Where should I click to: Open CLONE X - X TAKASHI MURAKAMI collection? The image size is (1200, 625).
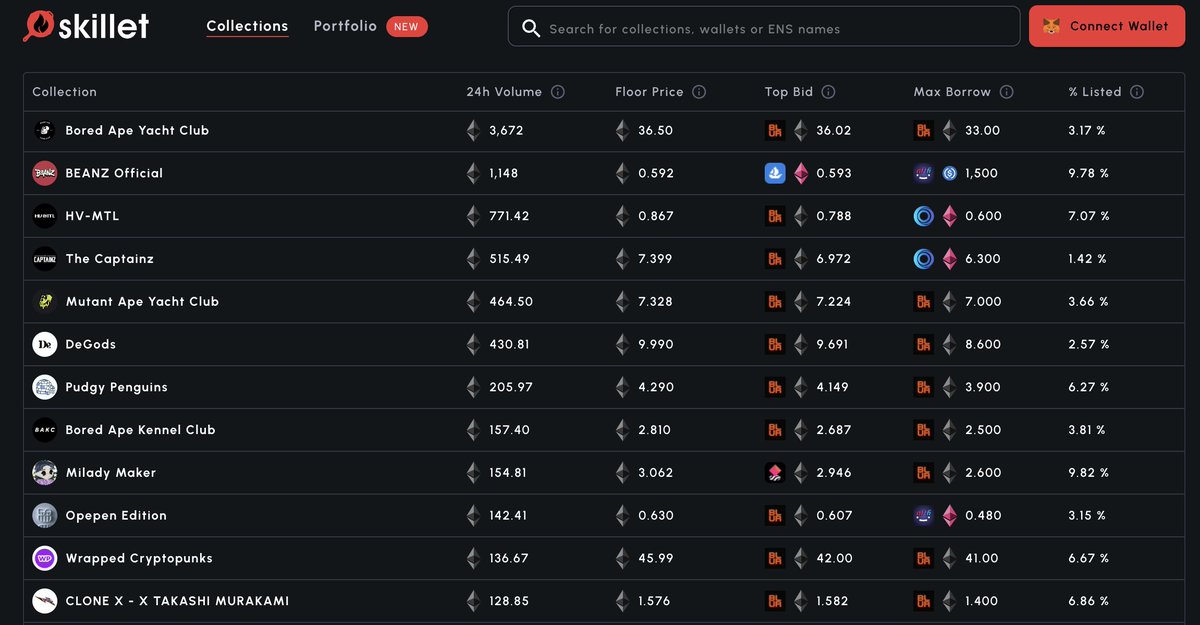[177, 601]
